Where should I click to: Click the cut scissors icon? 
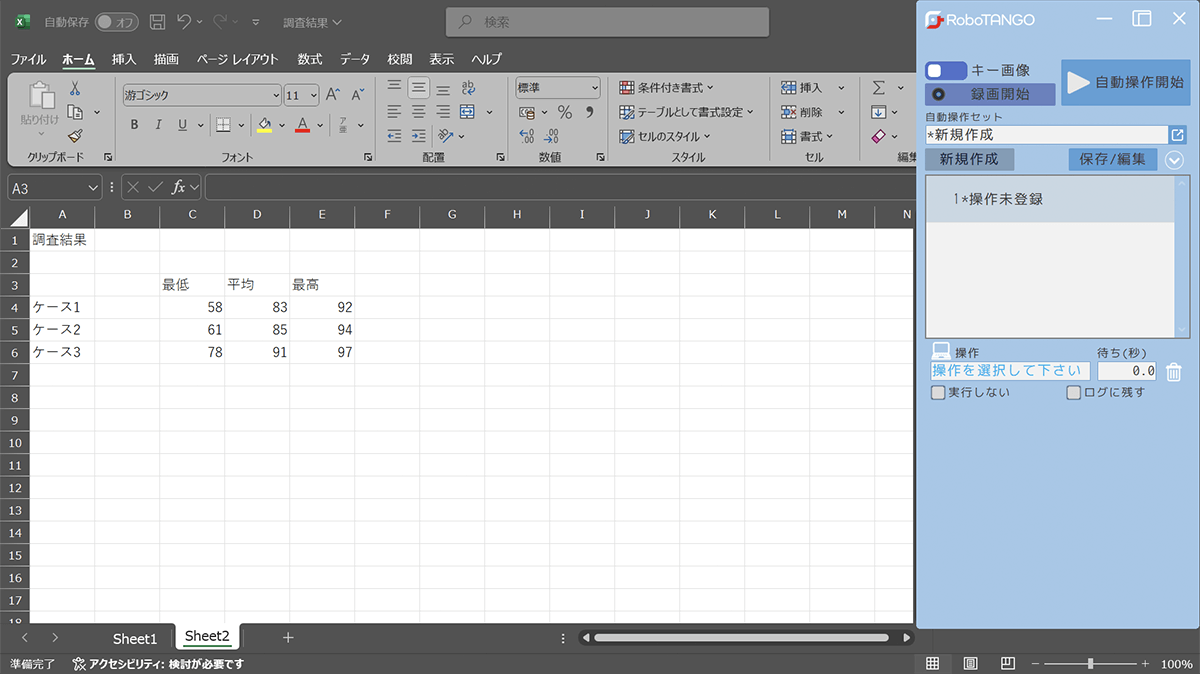75,89
